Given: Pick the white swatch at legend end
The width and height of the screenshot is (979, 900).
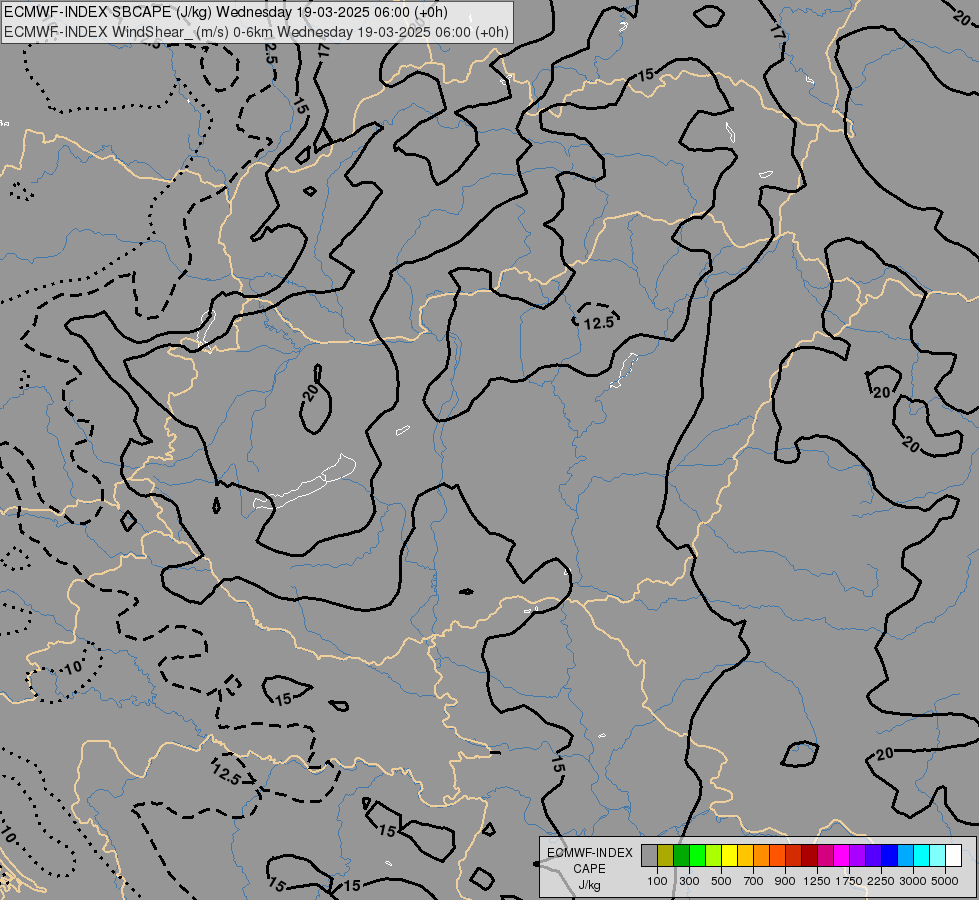Looking at the screenshot, I should pos(954,856).
